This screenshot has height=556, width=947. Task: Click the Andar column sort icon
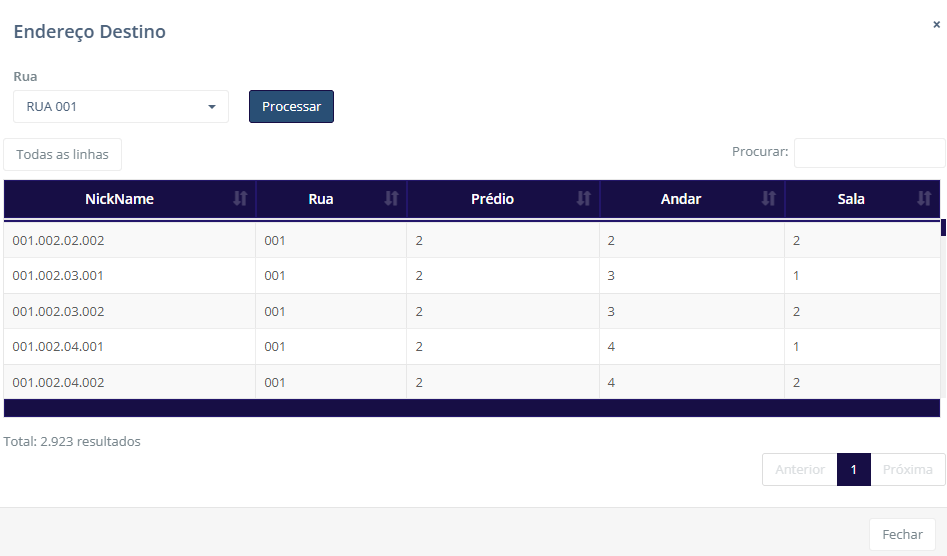point(768,199)
